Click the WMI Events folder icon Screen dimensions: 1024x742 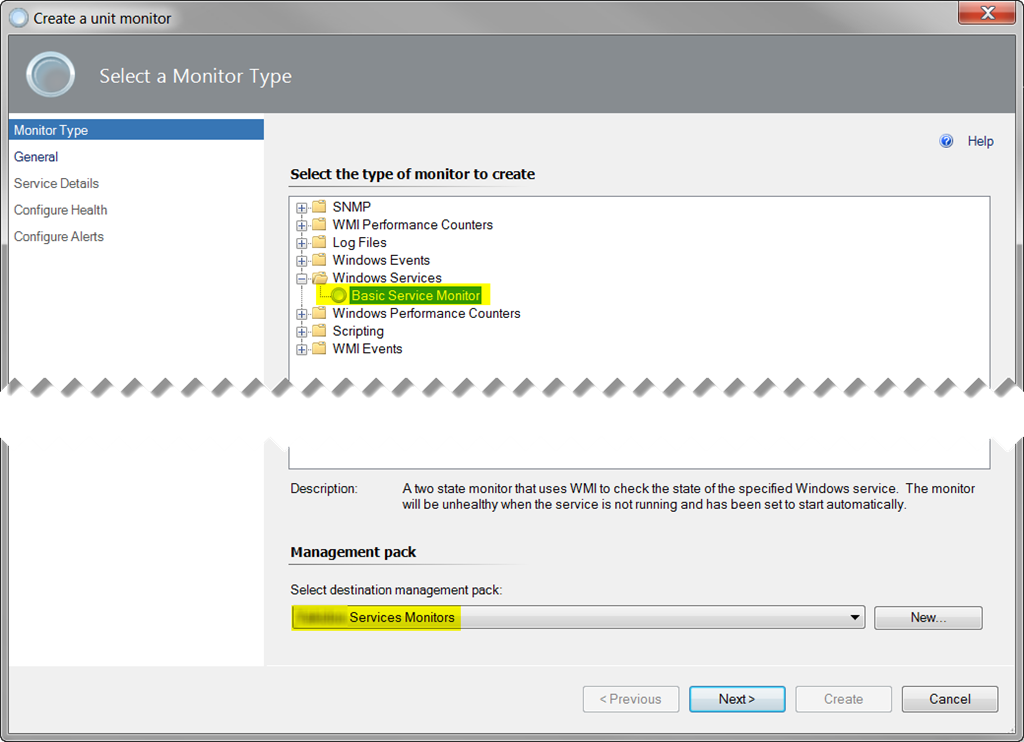tap(318, 349)
